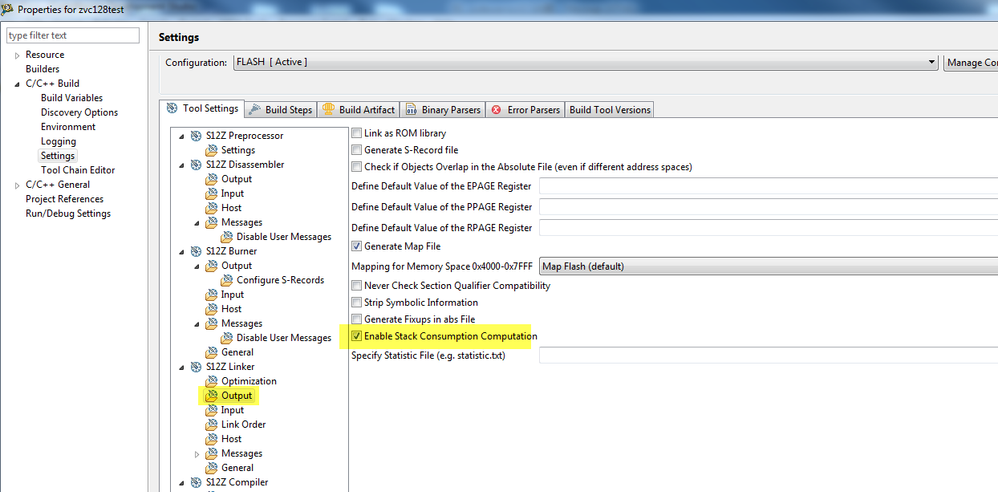Click the S12Z Burner tool icon

pyautogui.click(x=195, y=251)
